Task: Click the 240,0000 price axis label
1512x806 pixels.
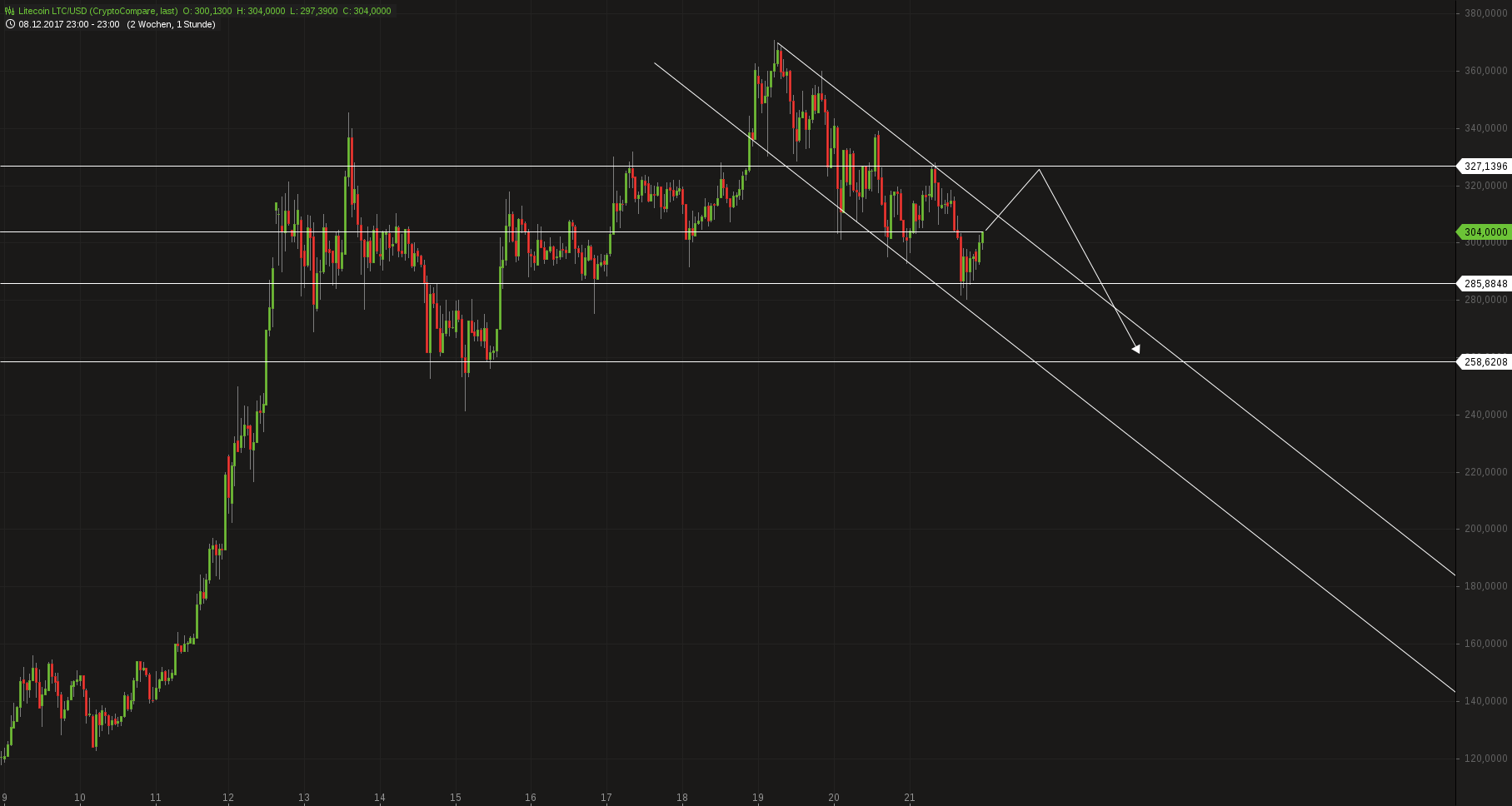Action: pos(1486,415)
